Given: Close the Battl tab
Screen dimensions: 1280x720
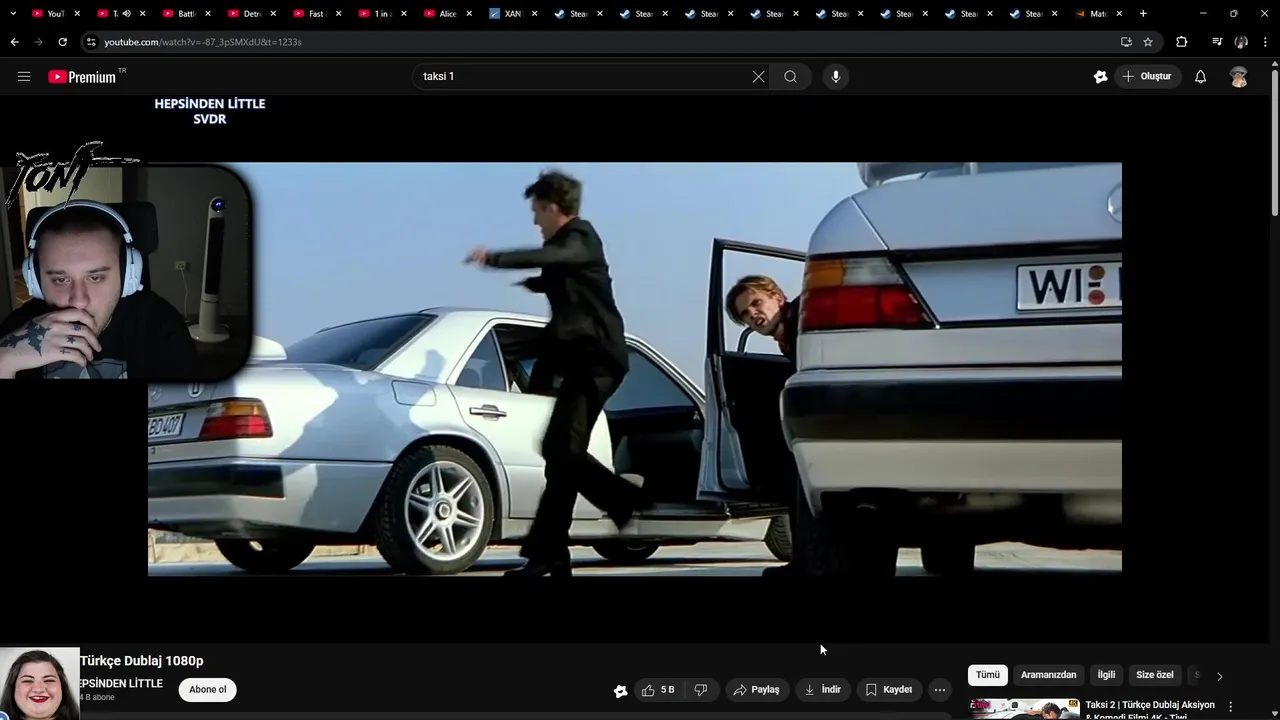Looking at the screenshot, I should [207, 14].
